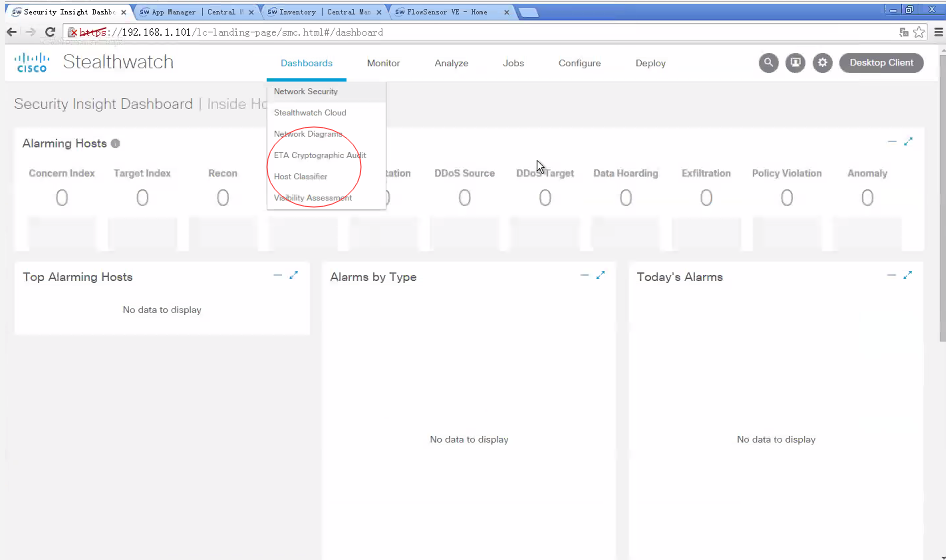The height and width of the screenshot is (560, 946).
Task: Expand the Alarming Hosts panel to fullscreen
Action: coord(908,141)
